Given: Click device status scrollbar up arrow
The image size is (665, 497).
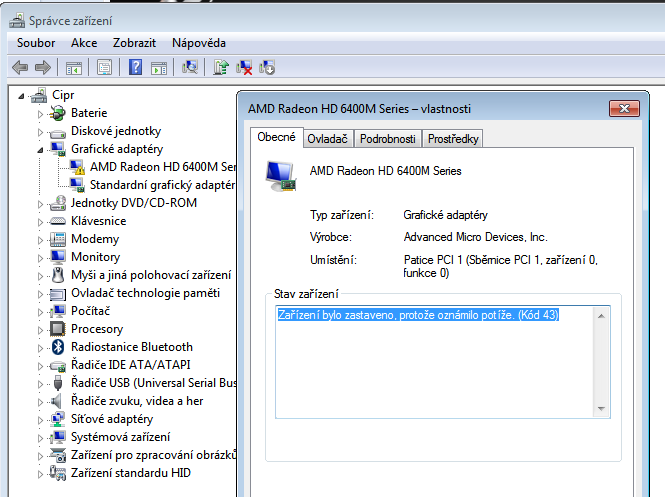Looking at the screenshot, I should pyautogui.click(x=601, y=316).
